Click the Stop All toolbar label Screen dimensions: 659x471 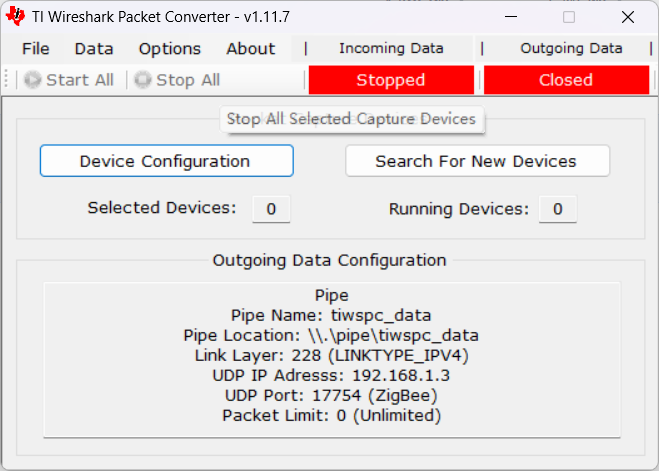coord(188,80)
